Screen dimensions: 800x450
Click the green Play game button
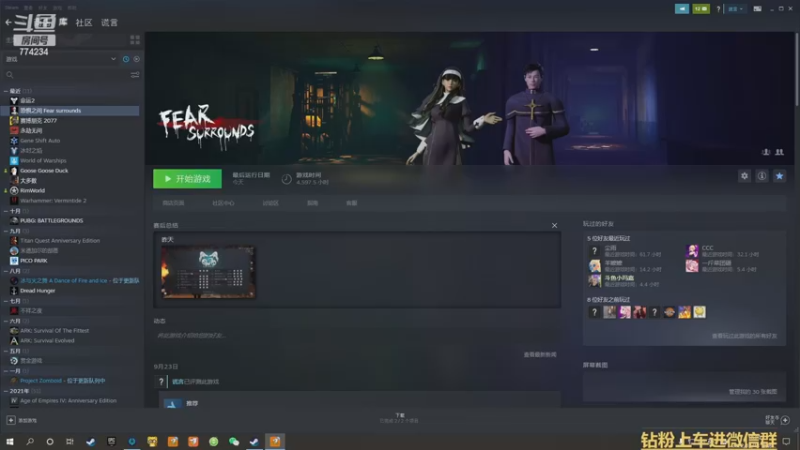point(187,179)
